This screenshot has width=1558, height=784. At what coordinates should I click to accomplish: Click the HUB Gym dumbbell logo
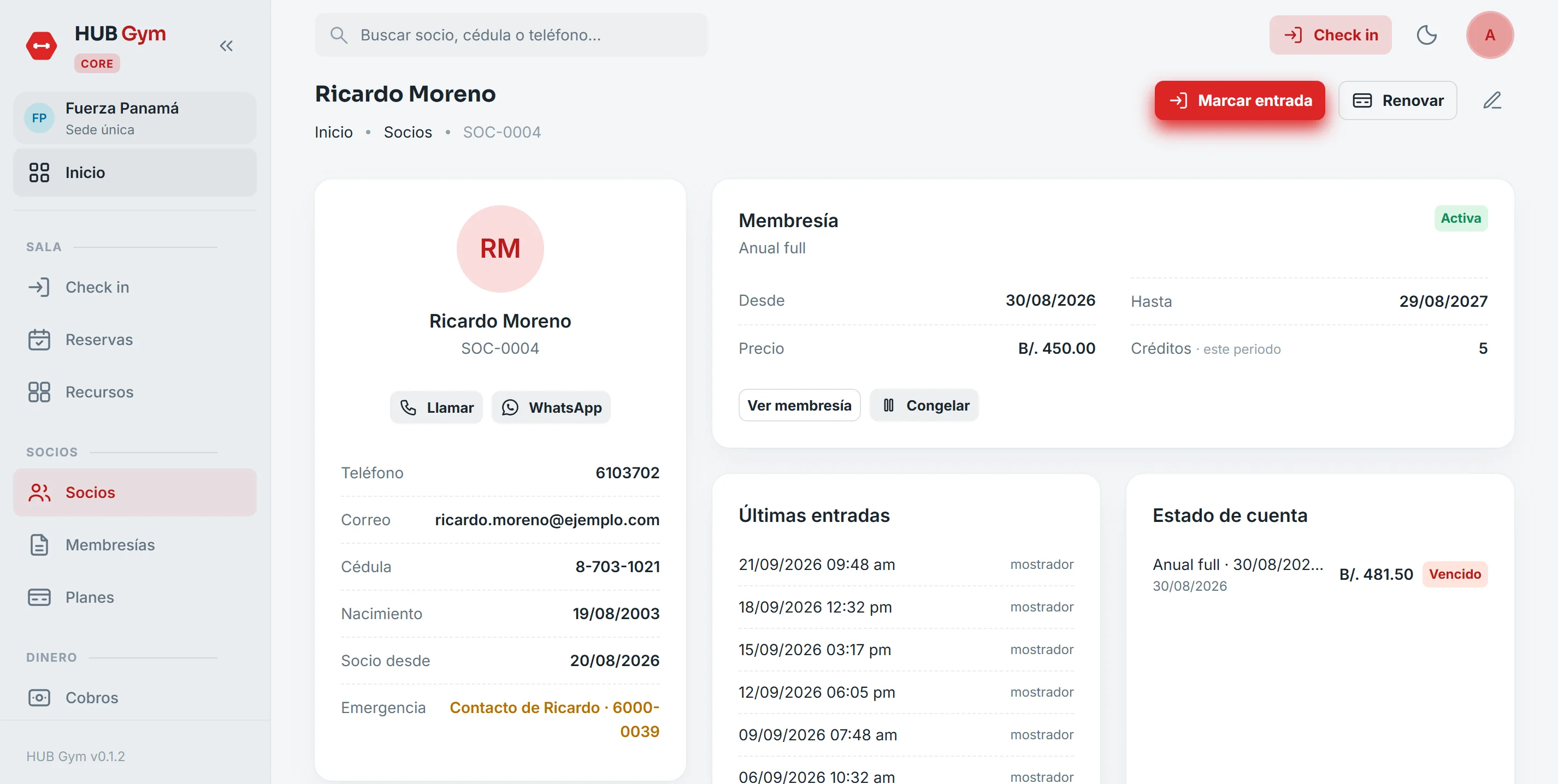(x=42, y=46)
